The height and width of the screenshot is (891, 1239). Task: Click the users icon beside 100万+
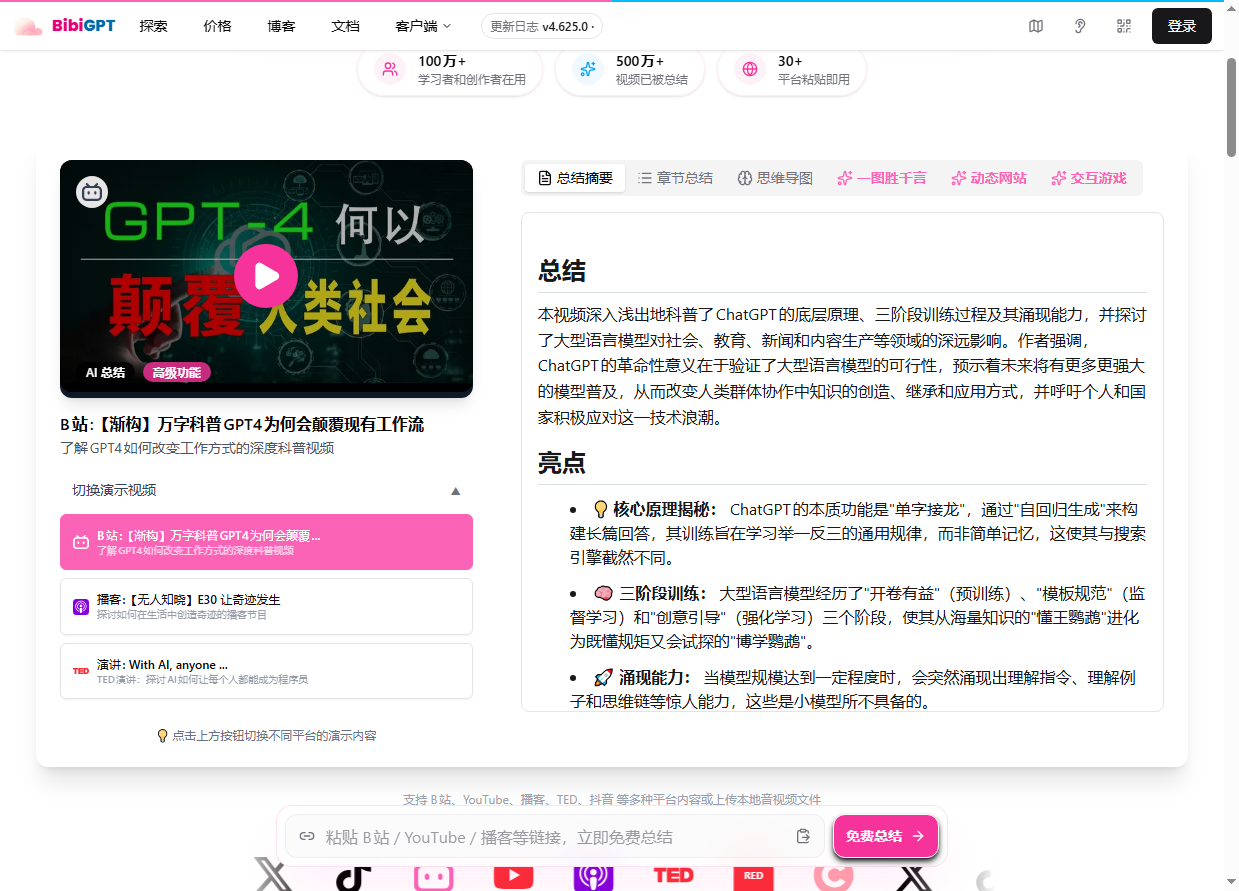tap(390, 69)
